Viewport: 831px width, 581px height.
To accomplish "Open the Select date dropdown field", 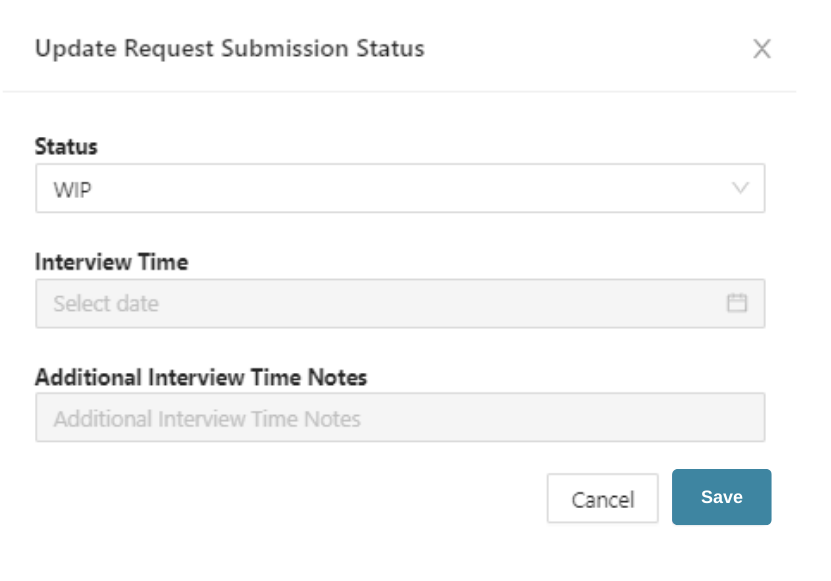I will 400,303.
